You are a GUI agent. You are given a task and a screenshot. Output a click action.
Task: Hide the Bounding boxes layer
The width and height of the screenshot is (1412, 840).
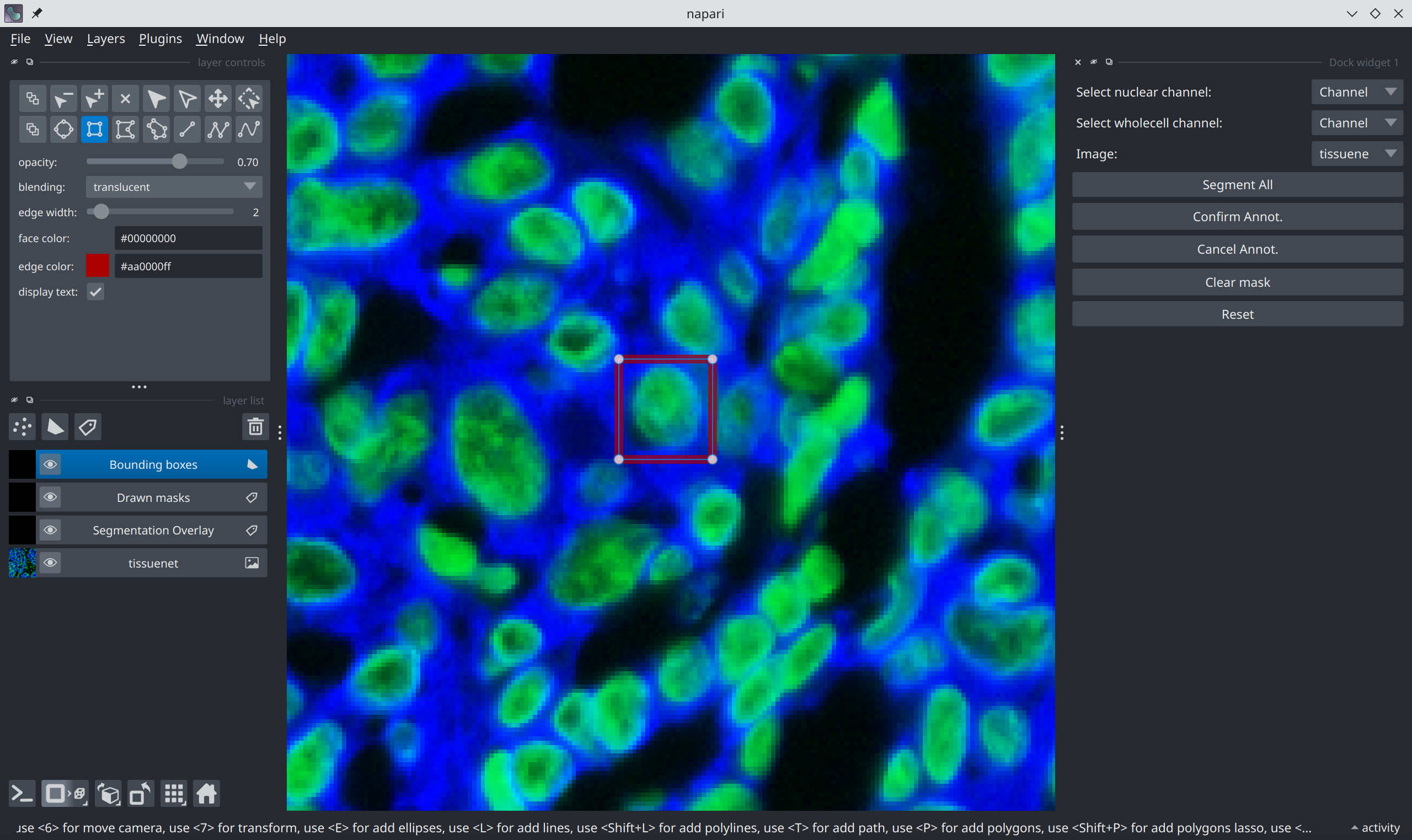(50, 465)
